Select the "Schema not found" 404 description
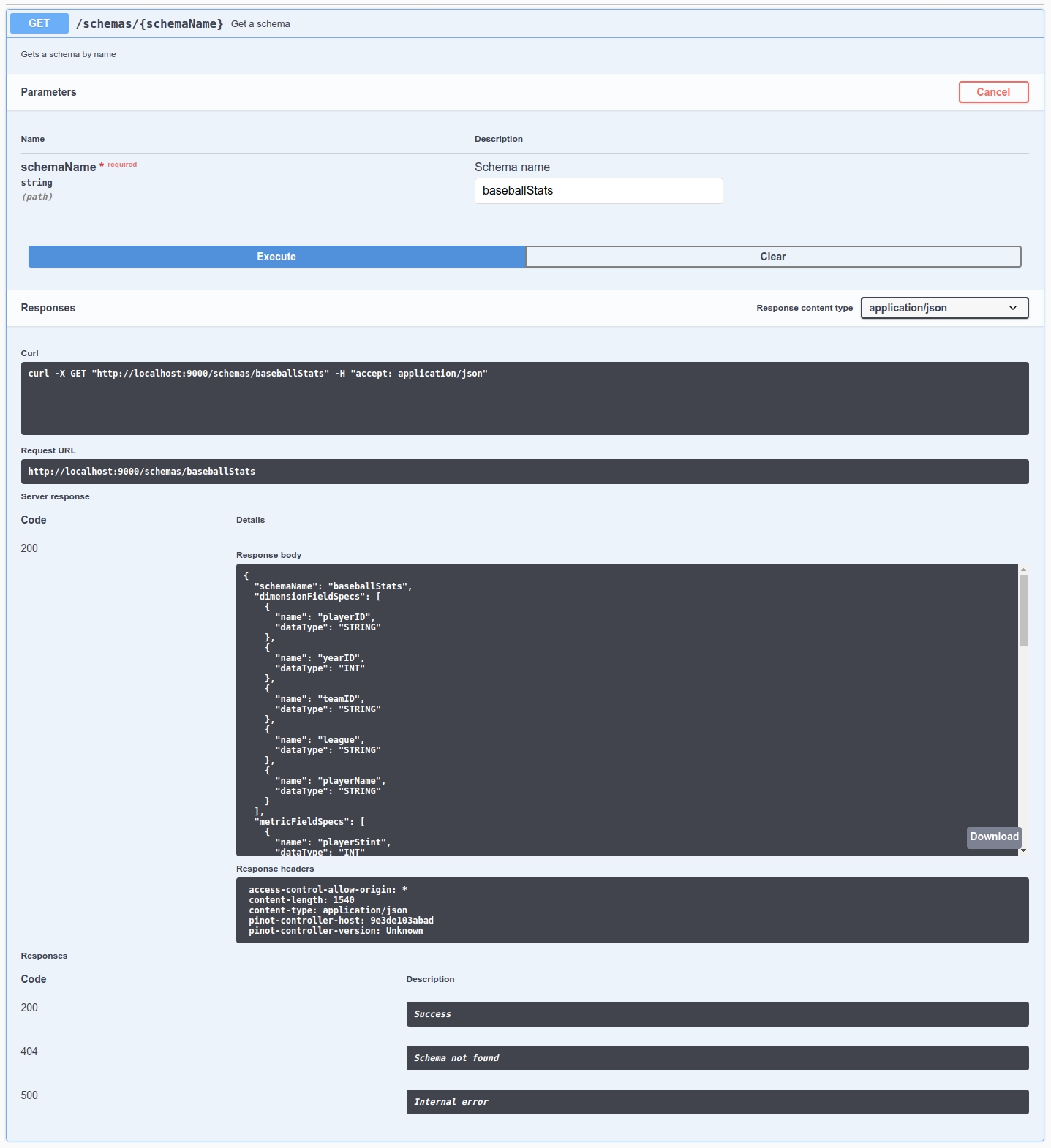1051x1148 pixels. click(717, 1058)
